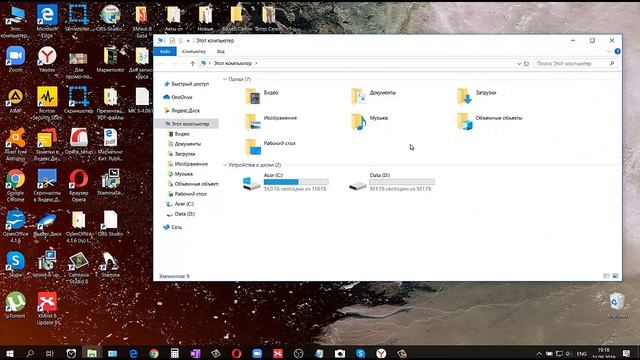Switch to details view in status bar
Viewport: 640px width, 360px height.
point(606,276)
